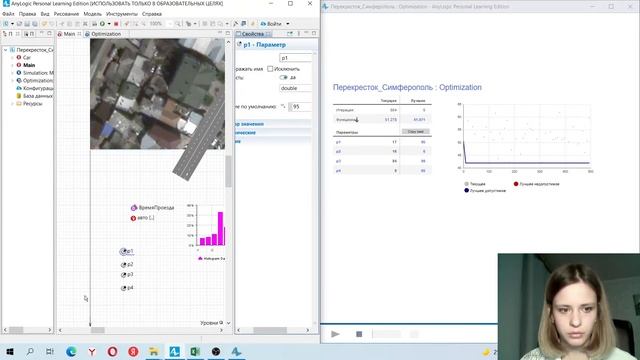Expand the Ресурсы folder node
The image size is (640, 360).
click(12, 104)
